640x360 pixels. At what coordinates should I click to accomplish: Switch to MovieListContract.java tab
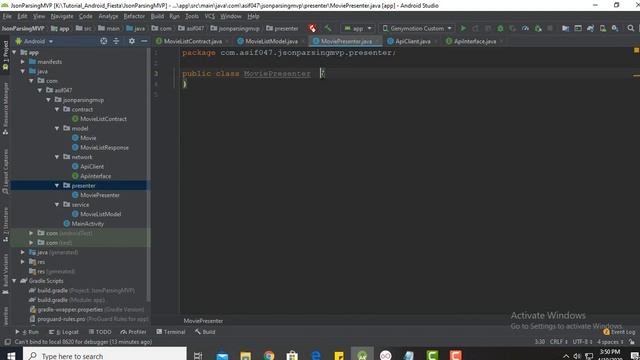[x=193, y=41]
